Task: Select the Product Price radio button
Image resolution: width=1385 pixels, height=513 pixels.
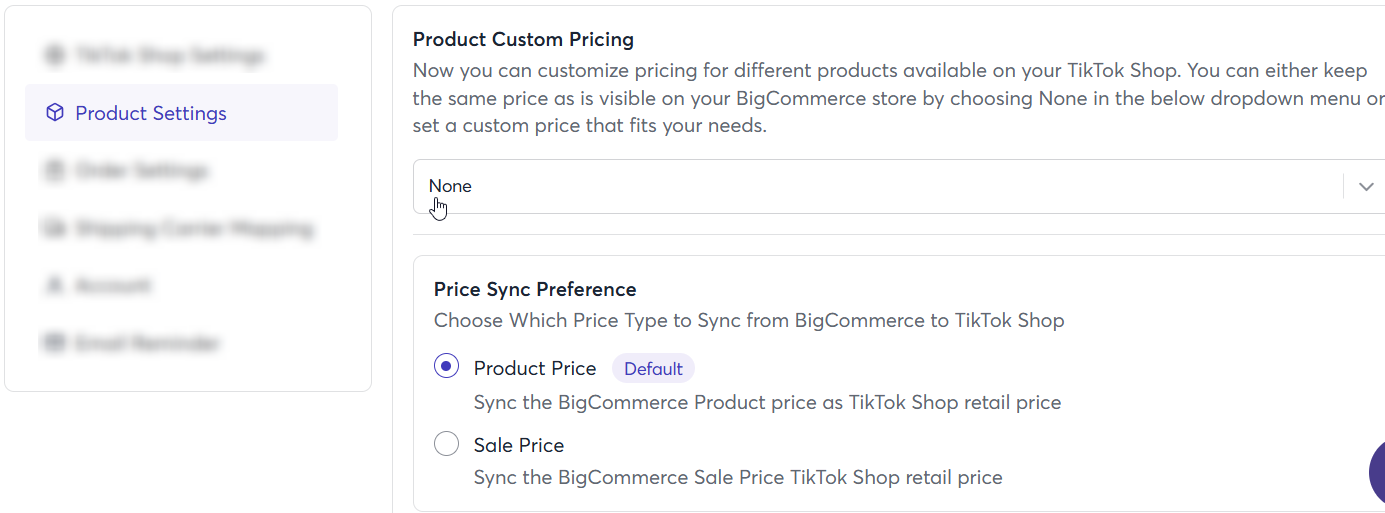Action: (x=446, y=367)
